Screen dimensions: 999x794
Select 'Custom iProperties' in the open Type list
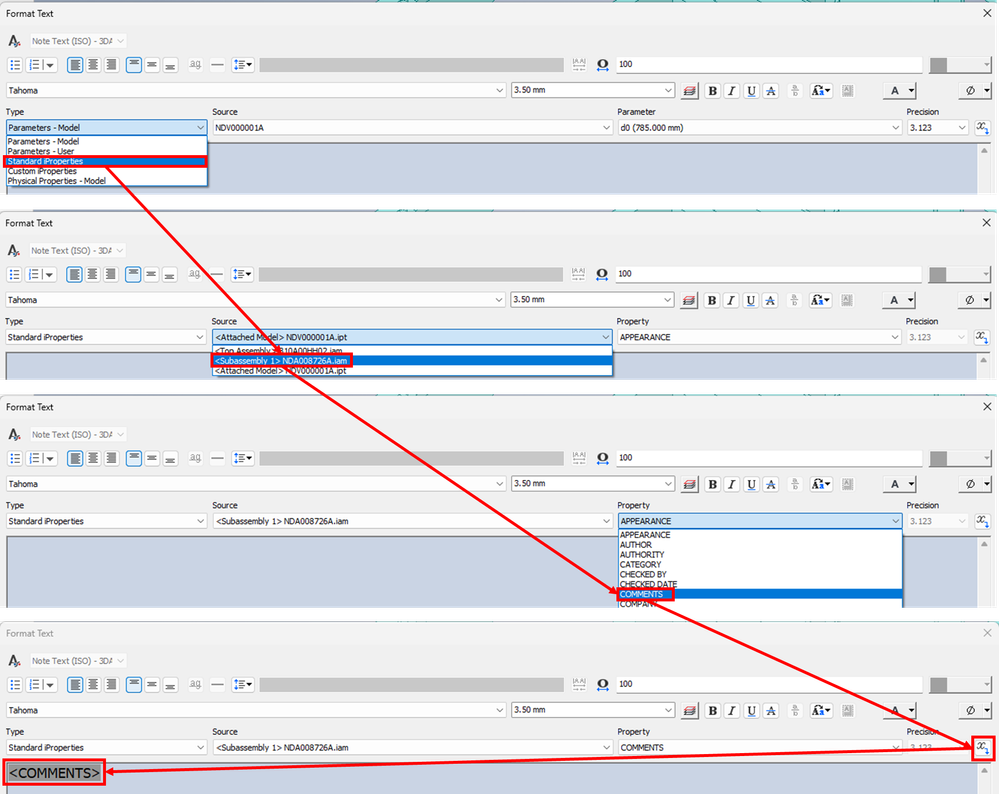point(106,171)
